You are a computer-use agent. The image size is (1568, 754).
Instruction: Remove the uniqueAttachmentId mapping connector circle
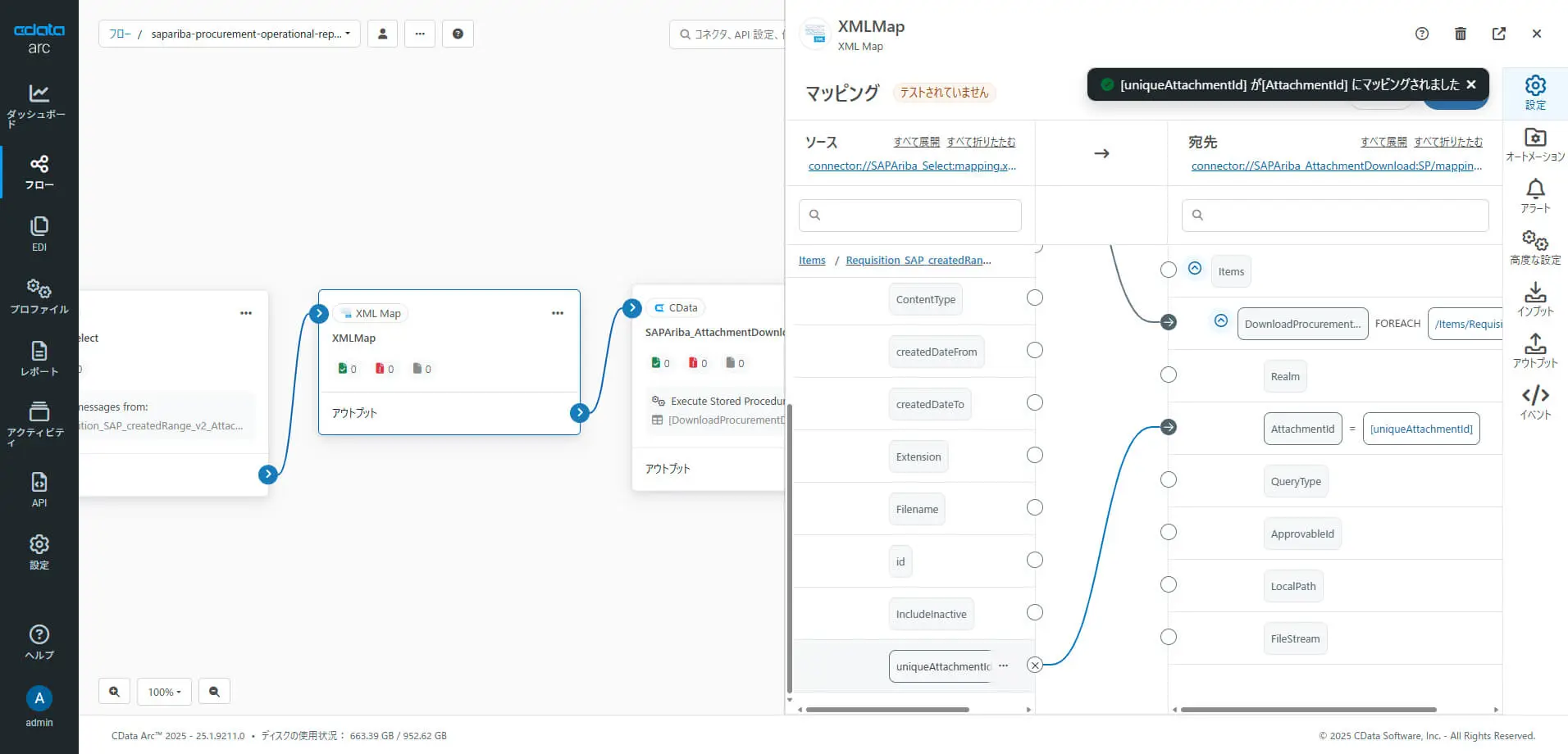[1035, 665]
